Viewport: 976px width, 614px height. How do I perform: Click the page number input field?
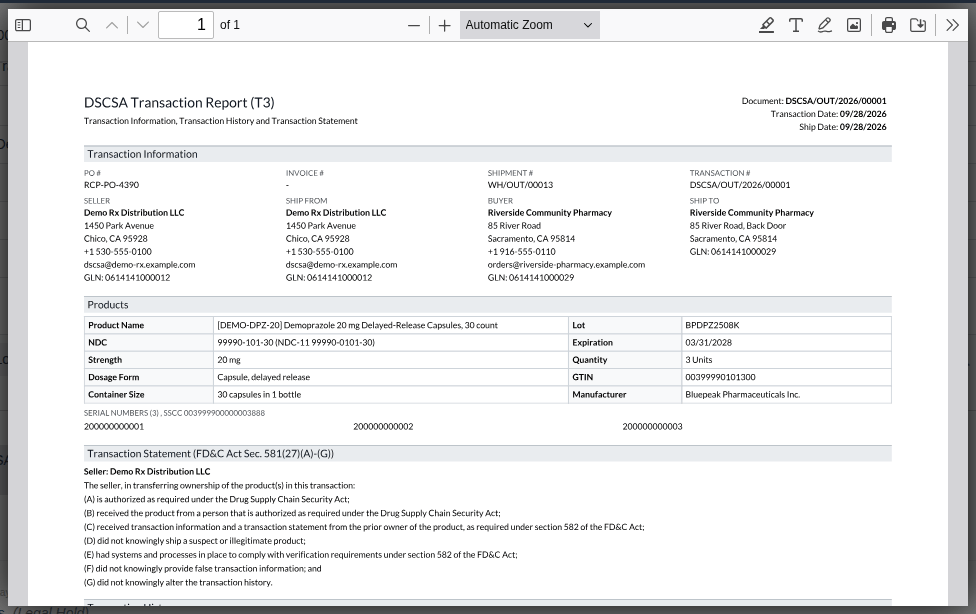click(186, 25)
